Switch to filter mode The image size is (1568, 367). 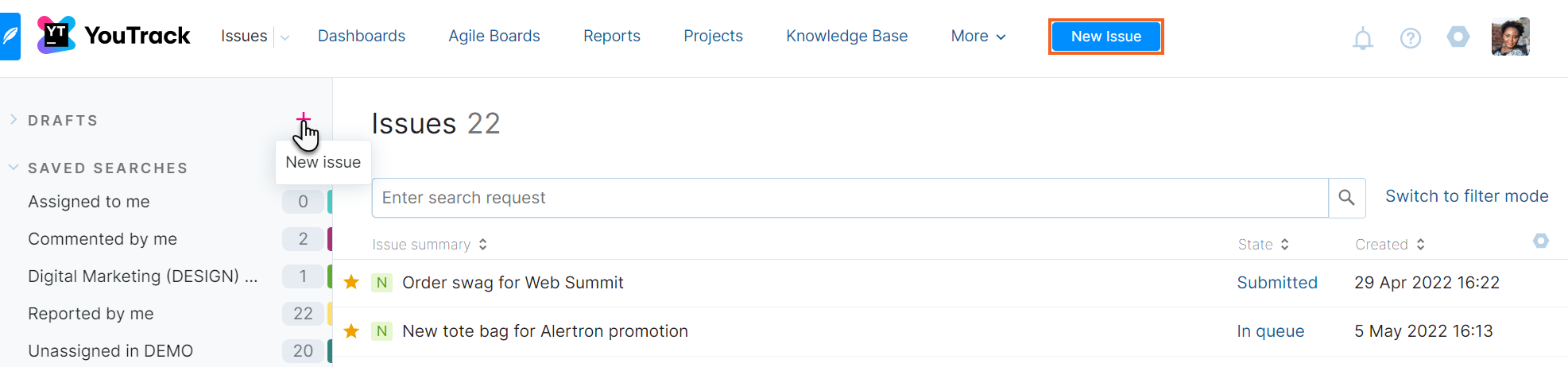pos(1466,196)
